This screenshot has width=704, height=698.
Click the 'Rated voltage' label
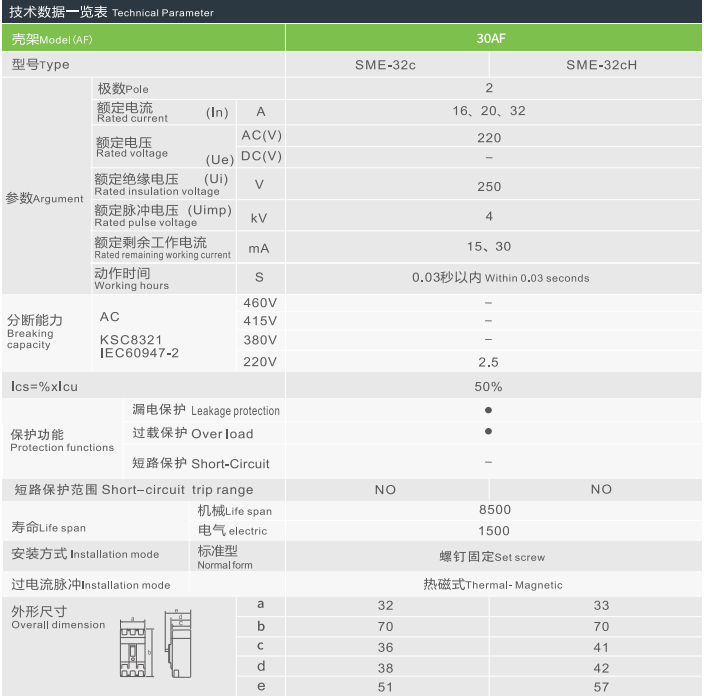[132, 154]
